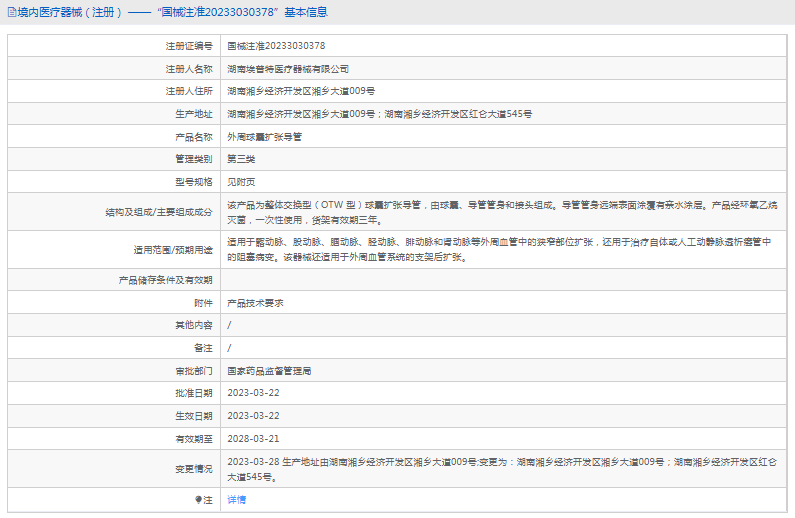Select expiry date 2028-03-21
This screenshot has height=518, width=795.
point(254,438)
